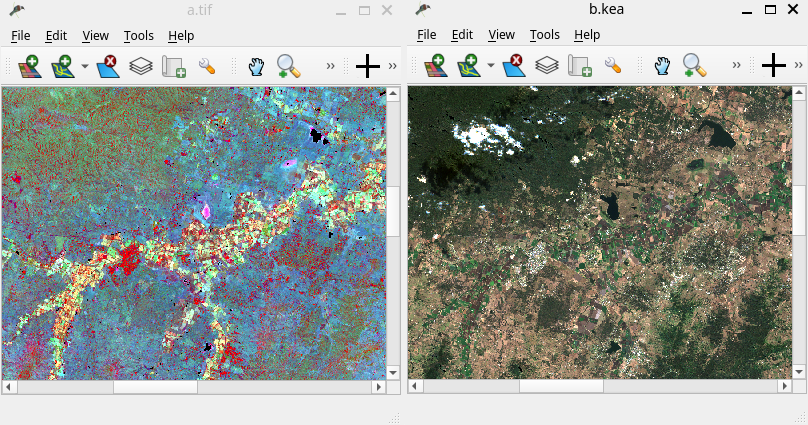Image resolution: width=808 pixels, height=425 pixels.
Task: Expand Add Vector dropdown arrow in a.tif window
Action: [85, 66]
